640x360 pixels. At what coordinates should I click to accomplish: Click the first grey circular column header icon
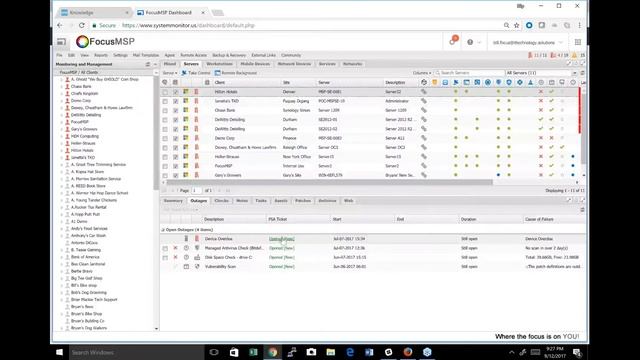click(541, 82)
